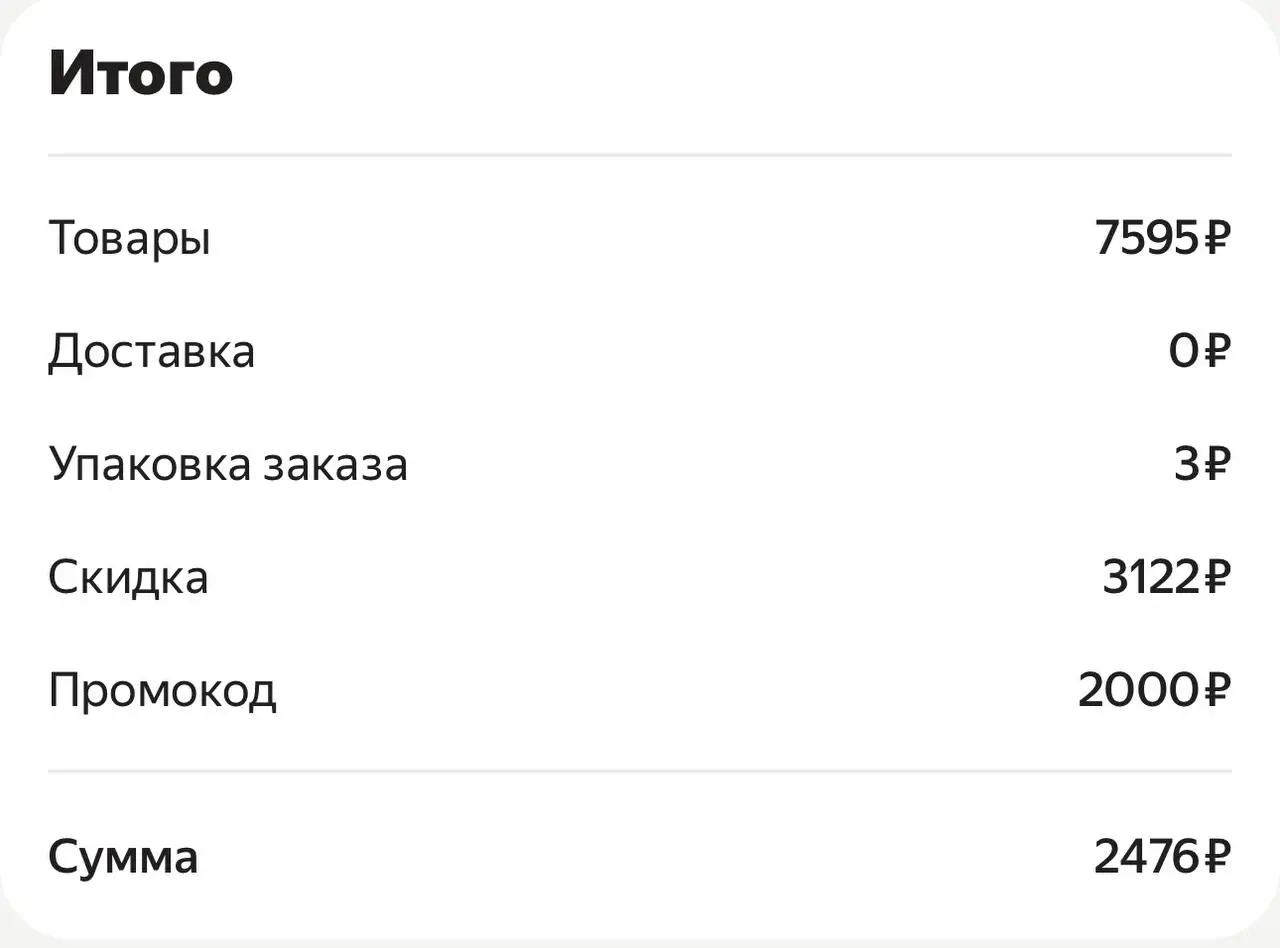Click the ruble sign next to 2000

click(x=1215, y=690)
